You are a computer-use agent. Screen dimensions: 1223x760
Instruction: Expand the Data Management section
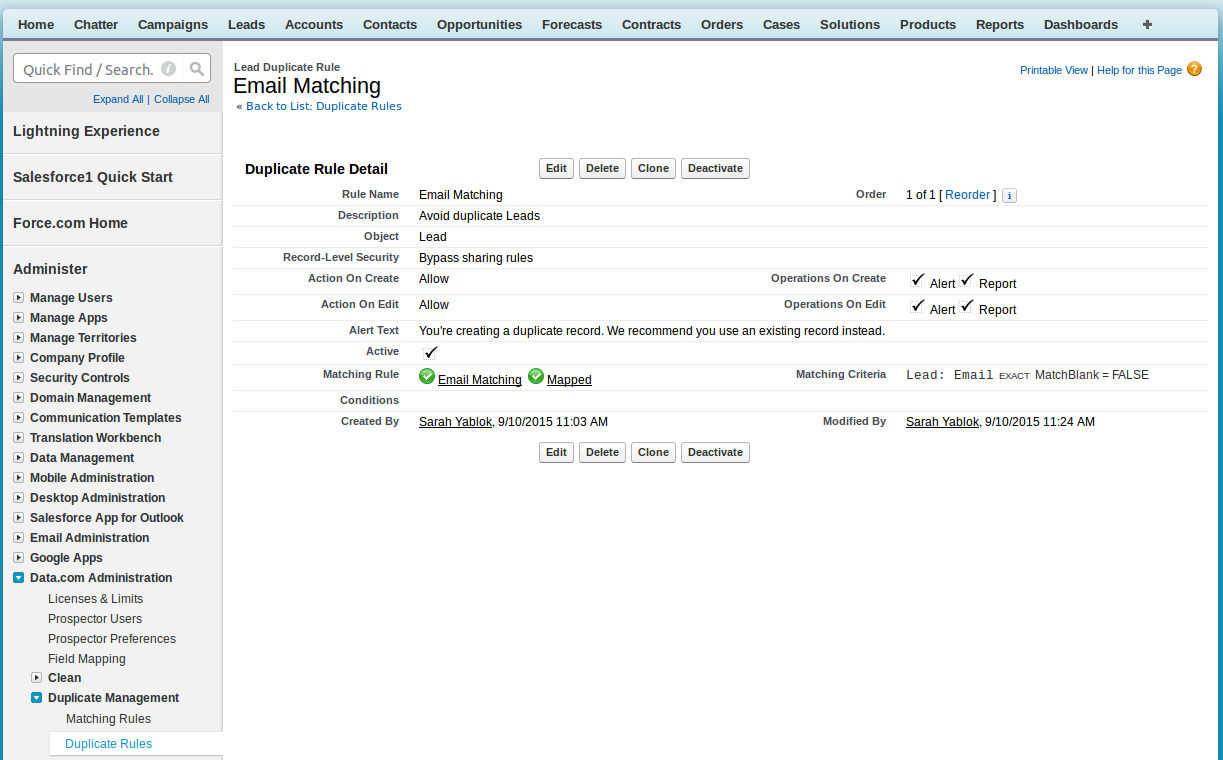coord(19,458)
